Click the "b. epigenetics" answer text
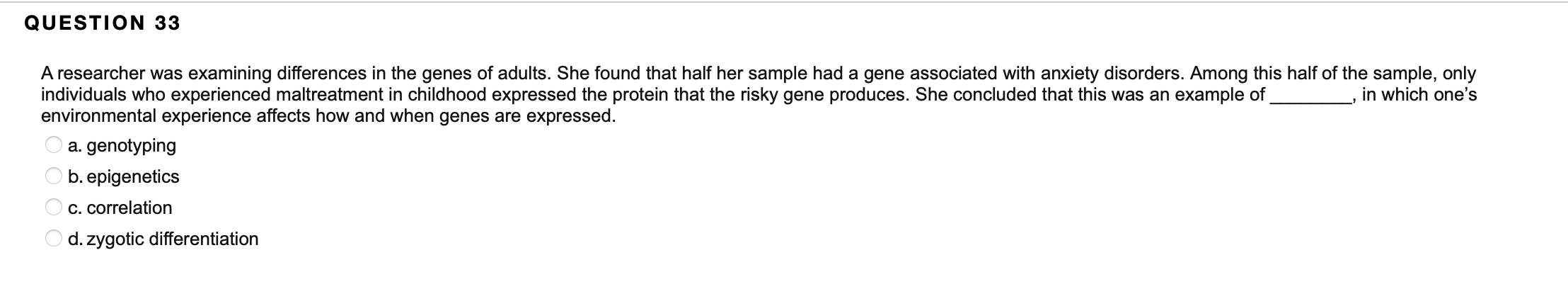The image size is (1568, 306). point(124,176)
